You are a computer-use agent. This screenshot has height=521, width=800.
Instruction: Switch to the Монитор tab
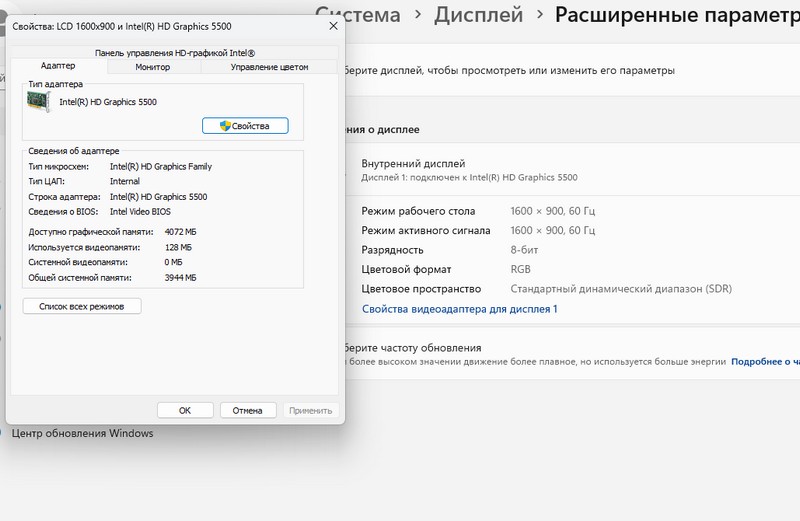pos(152,67)
